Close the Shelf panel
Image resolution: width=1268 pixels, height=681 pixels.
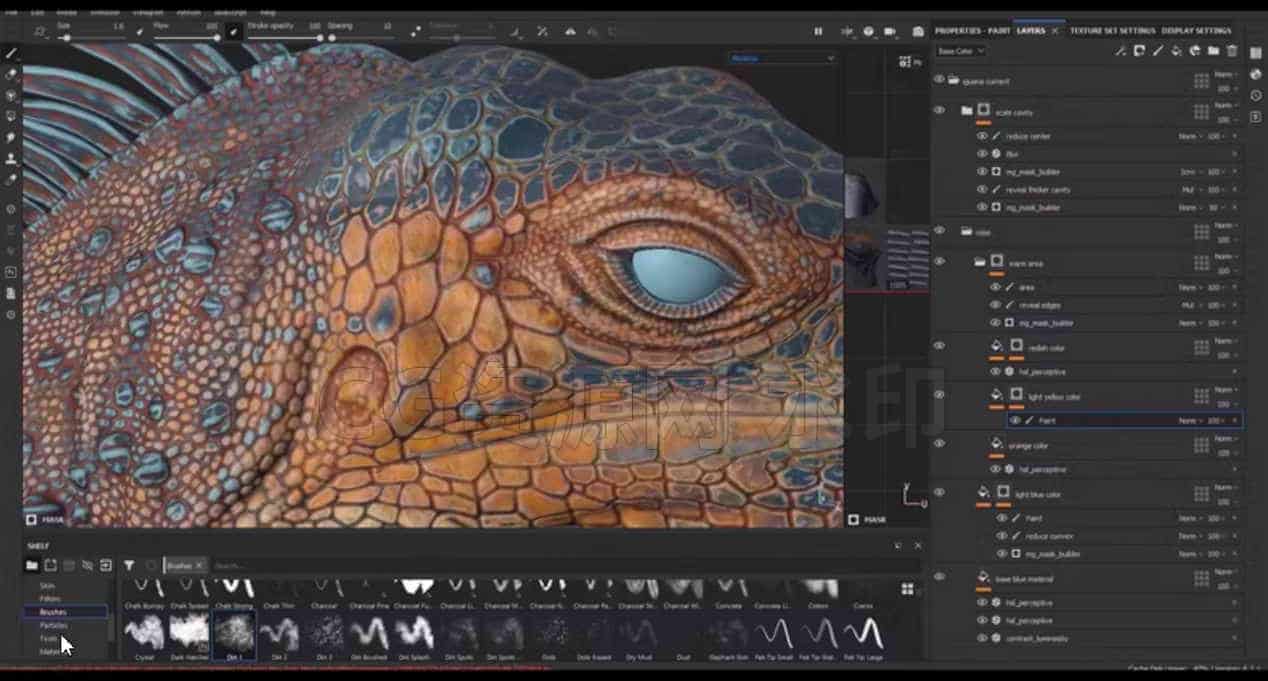pos(918,545)
